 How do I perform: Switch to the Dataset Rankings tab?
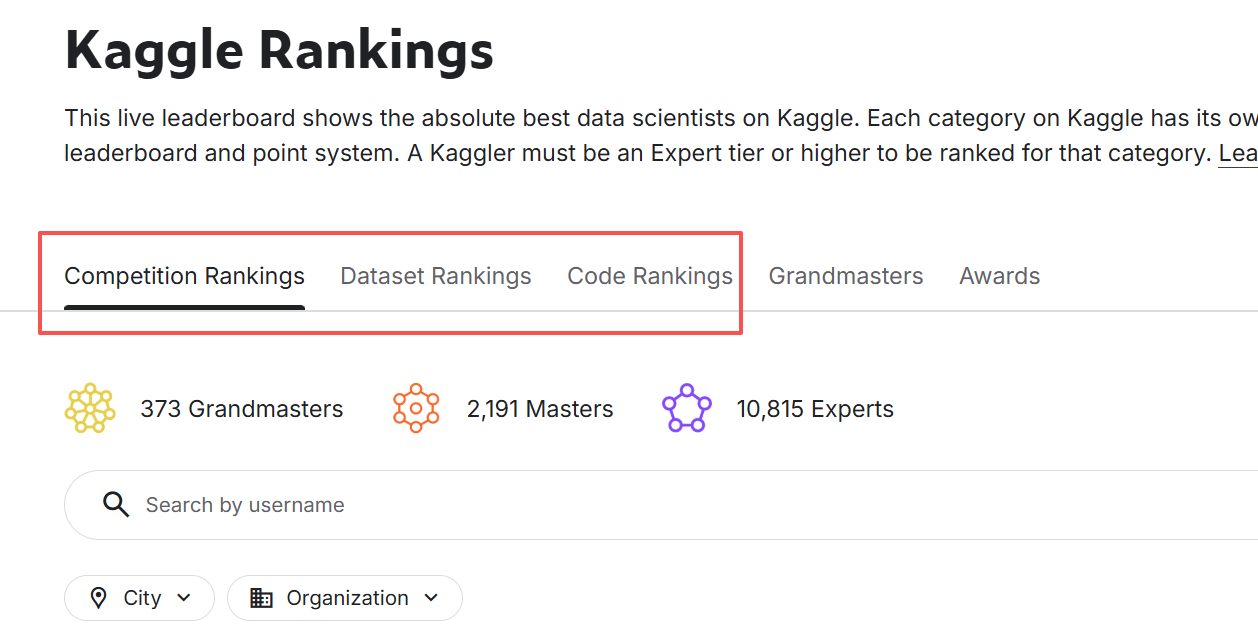click(x=436, y=276)
